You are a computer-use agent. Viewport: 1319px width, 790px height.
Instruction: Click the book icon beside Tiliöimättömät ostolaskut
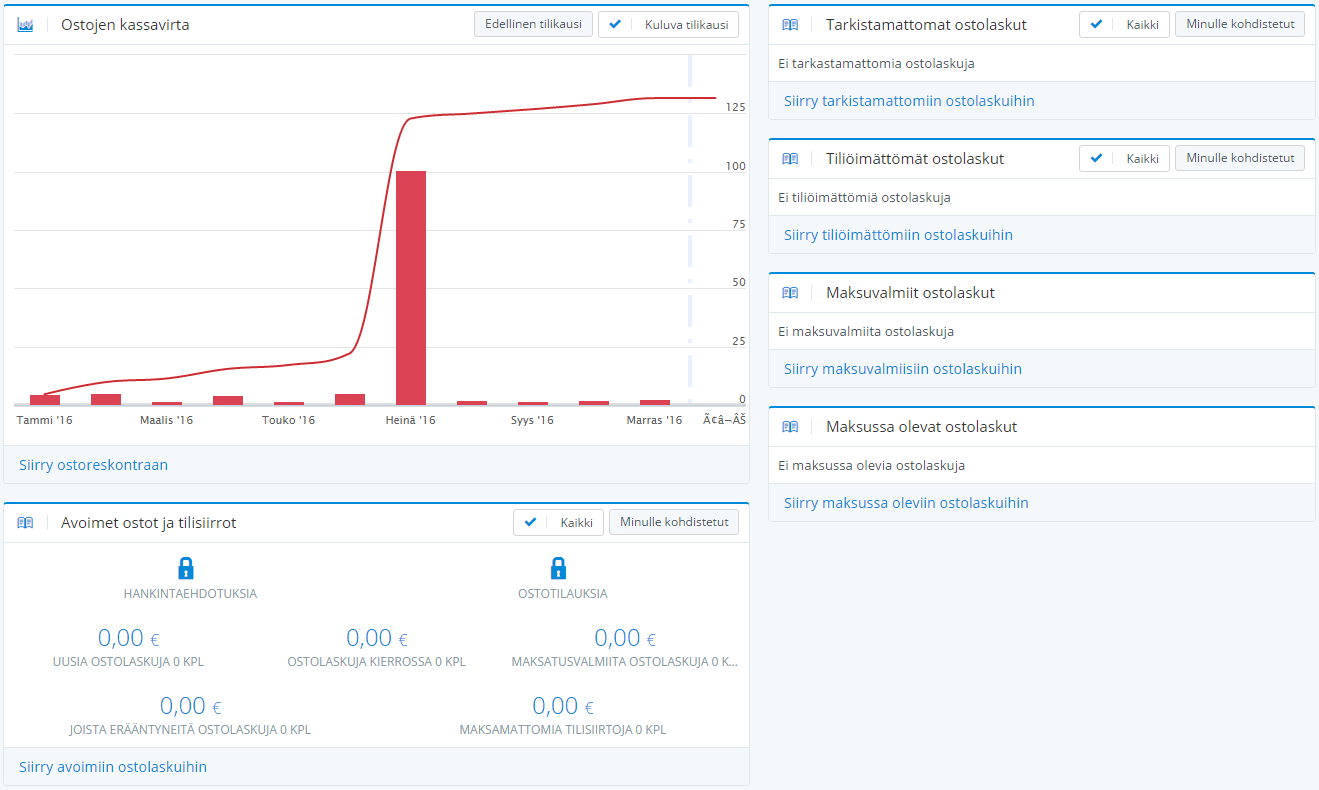(x=790, y=158)
